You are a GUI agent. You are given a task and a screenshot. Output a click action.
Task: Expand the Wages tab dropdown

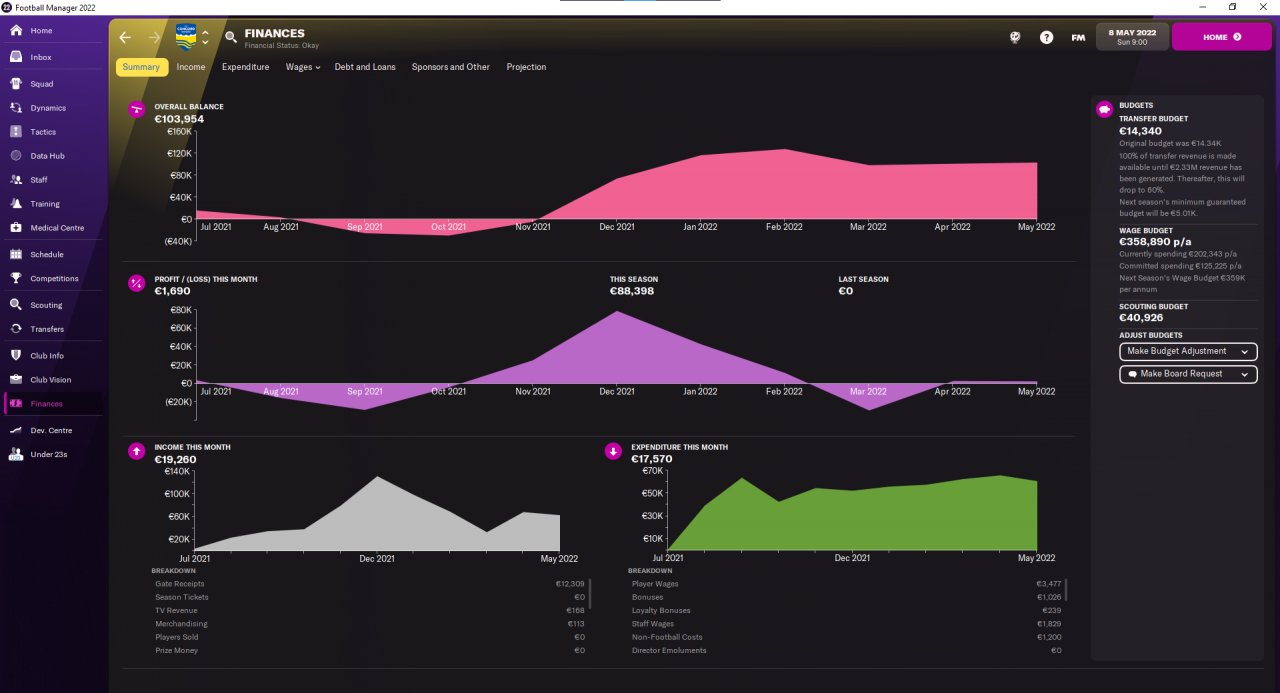[x=302, y=67]
